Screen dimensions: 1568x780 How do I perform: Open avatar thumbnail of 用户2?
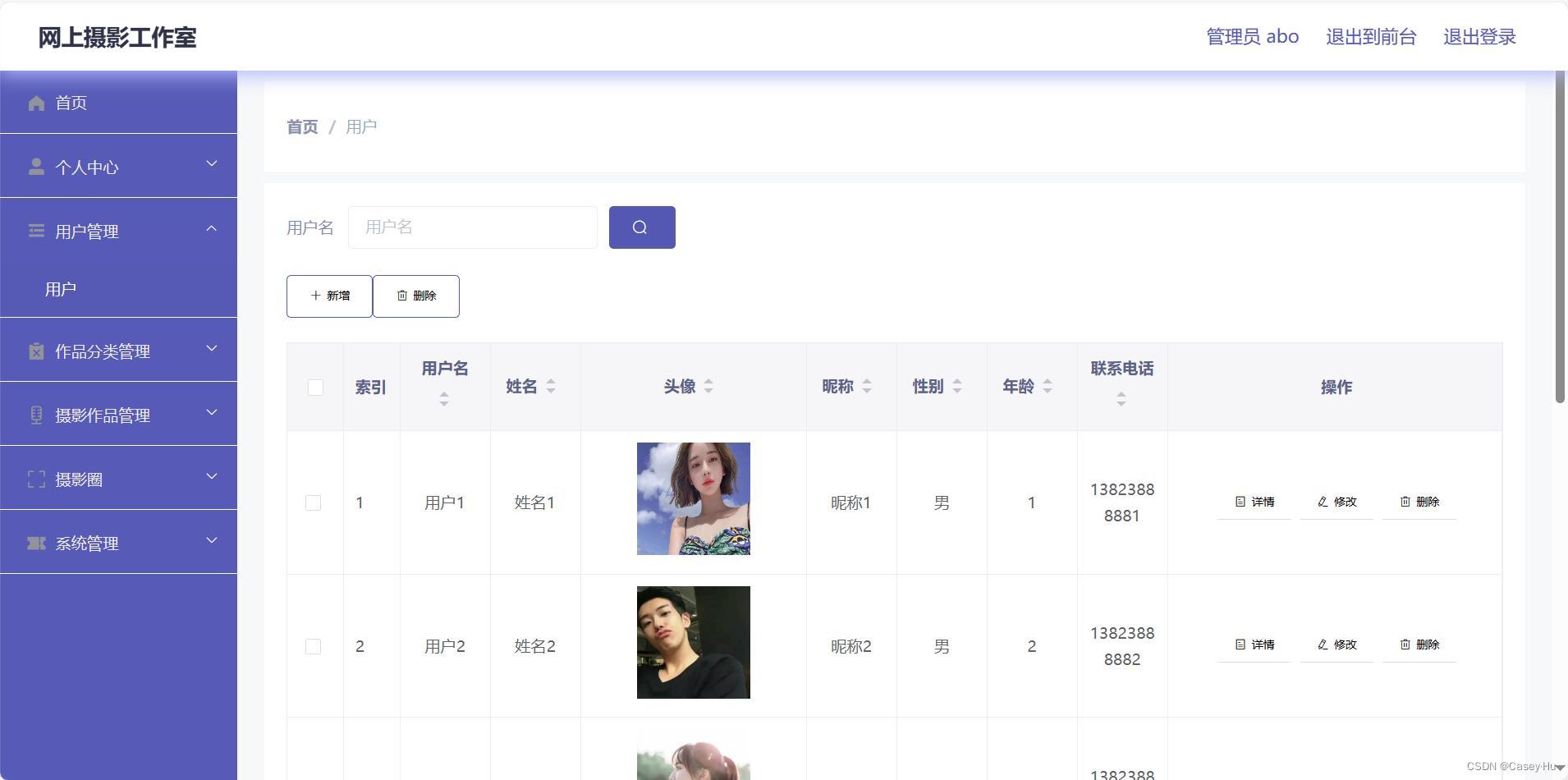click(x=694, y=642)
